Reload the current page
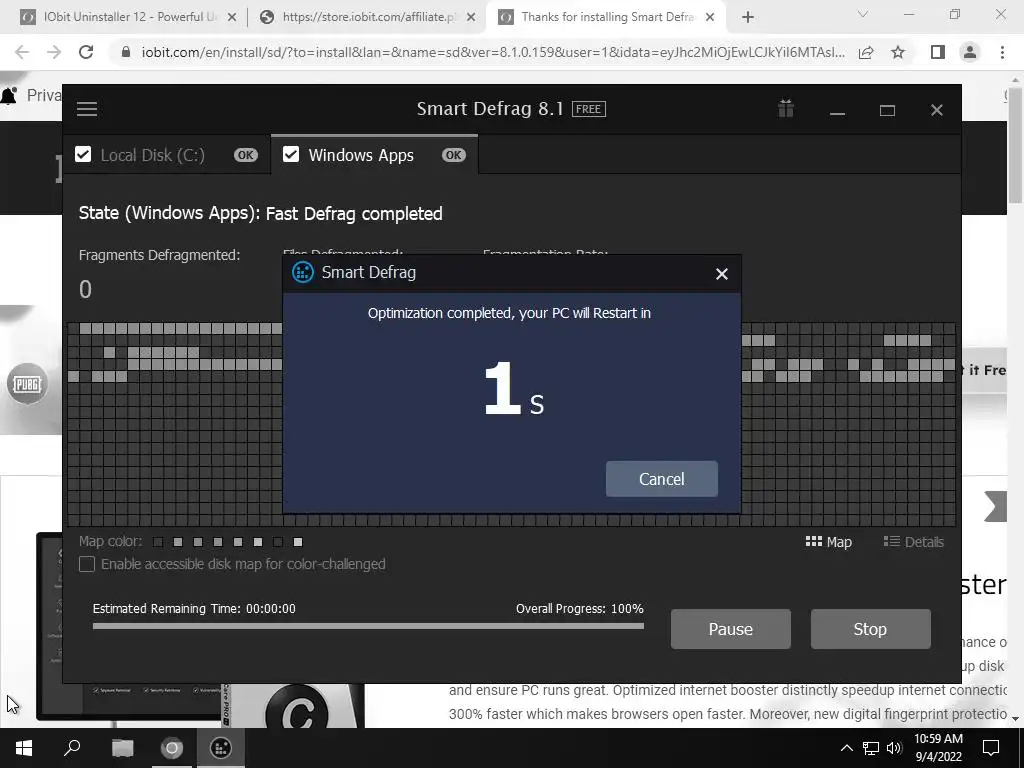 [86, 52]
